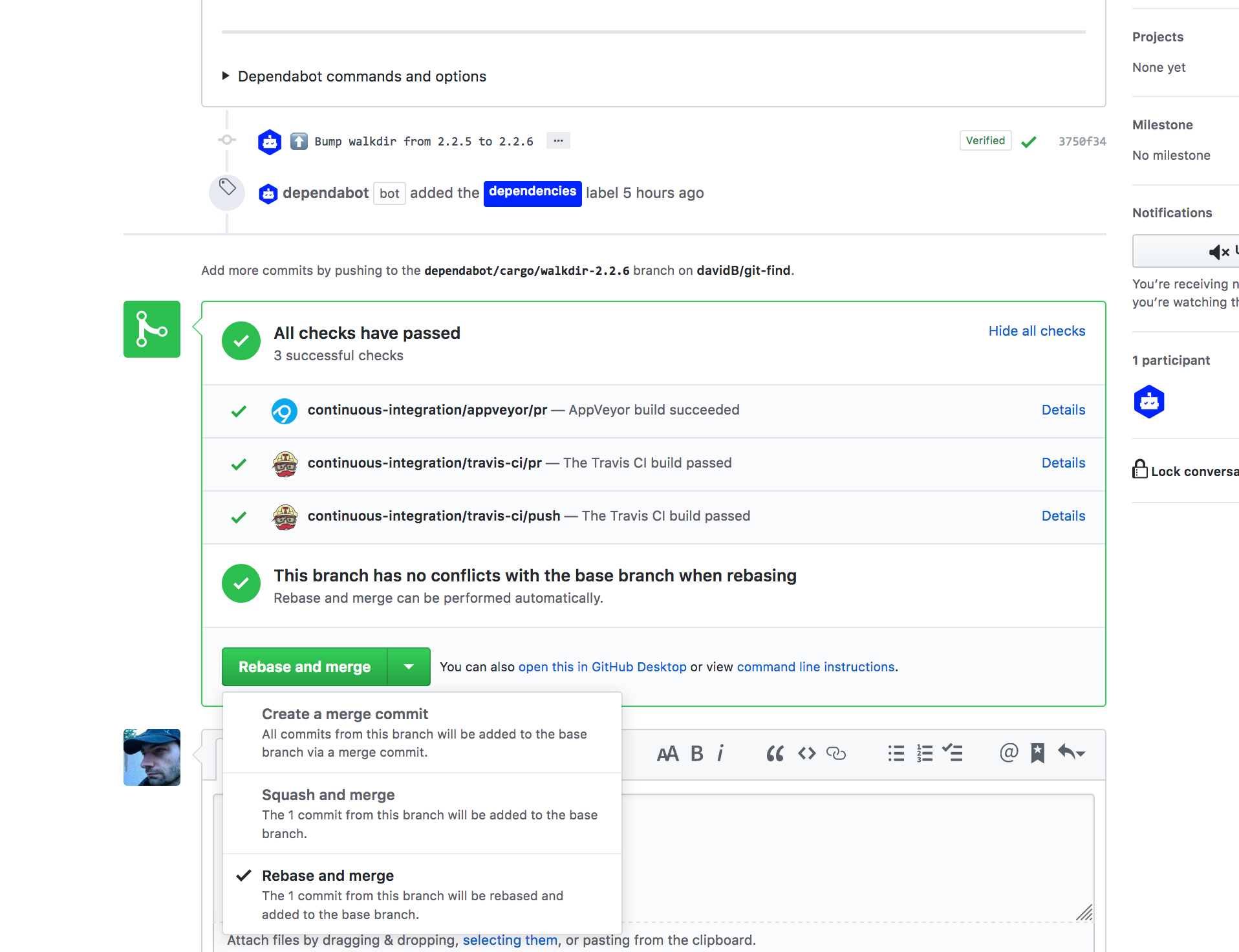Insert a quote using the toolbar icon
Viewport: 1239px width, 952px height.
tap(775, 753)
